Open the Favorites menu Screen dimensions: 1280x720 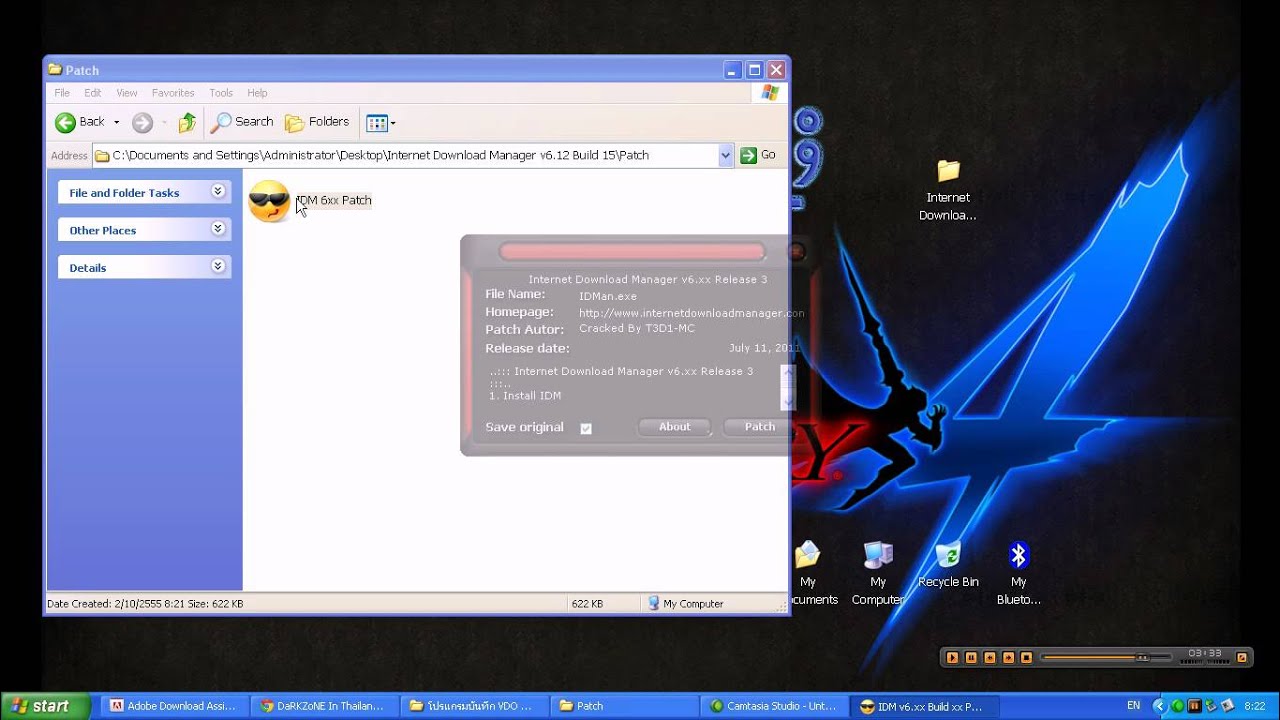coord(173,93)
